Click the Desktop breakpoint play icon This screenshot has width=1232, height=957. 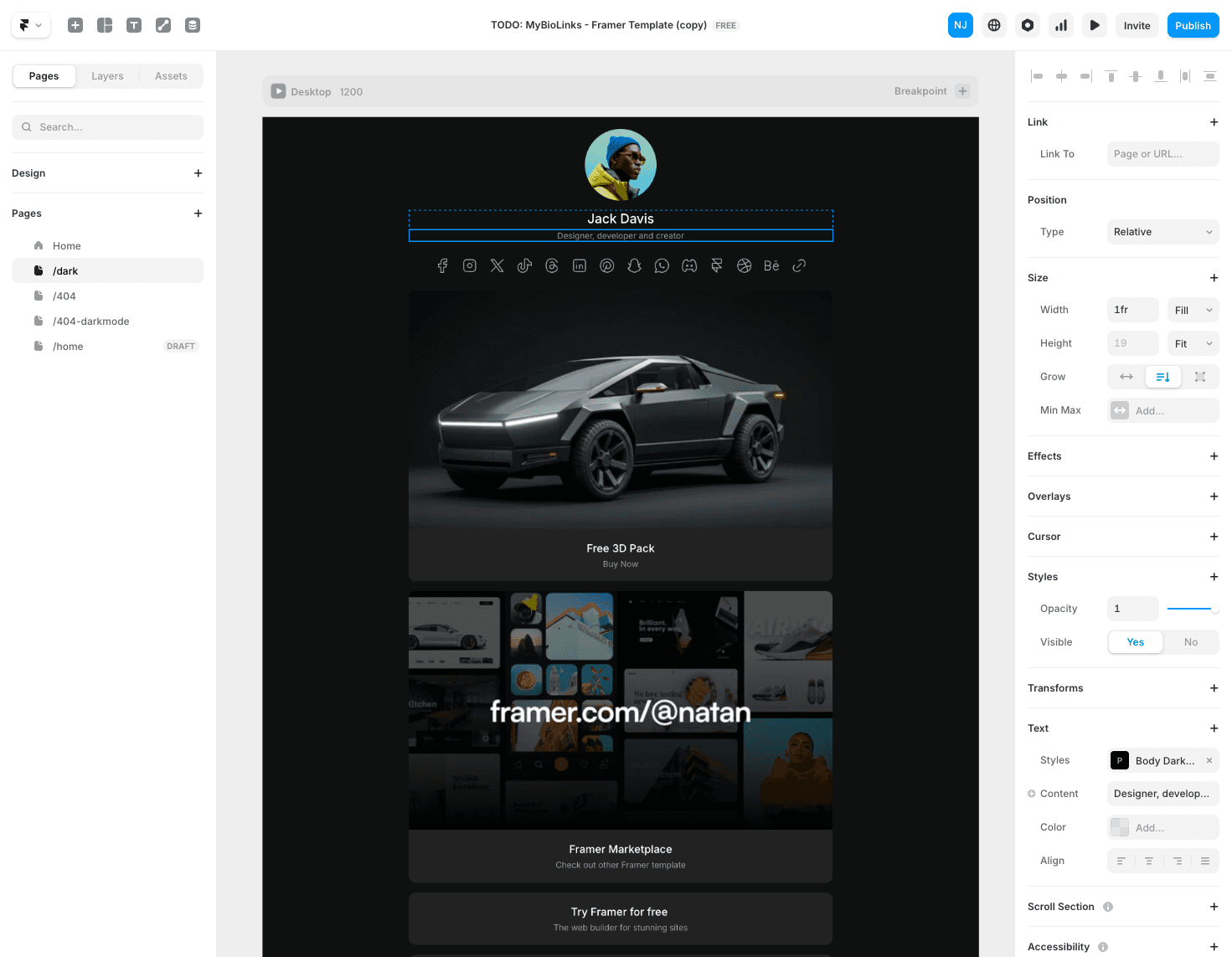pyautogui.click(x=278, y=91)
